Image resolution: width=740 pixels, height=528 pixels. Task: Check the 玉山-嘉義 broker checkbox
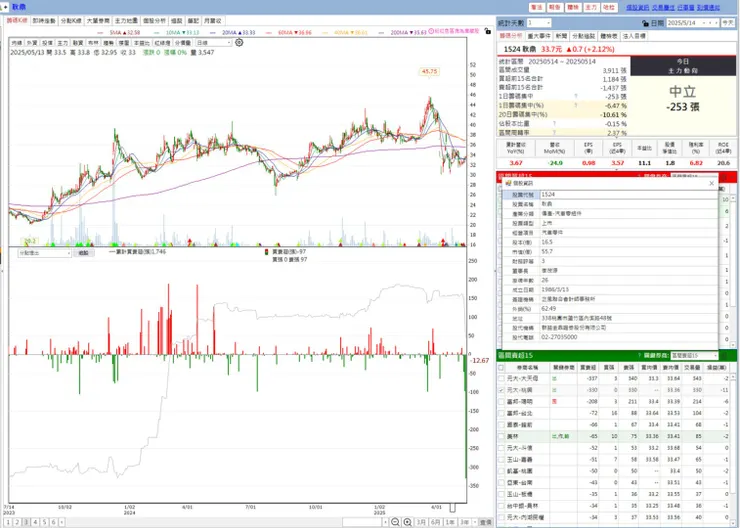501,460
